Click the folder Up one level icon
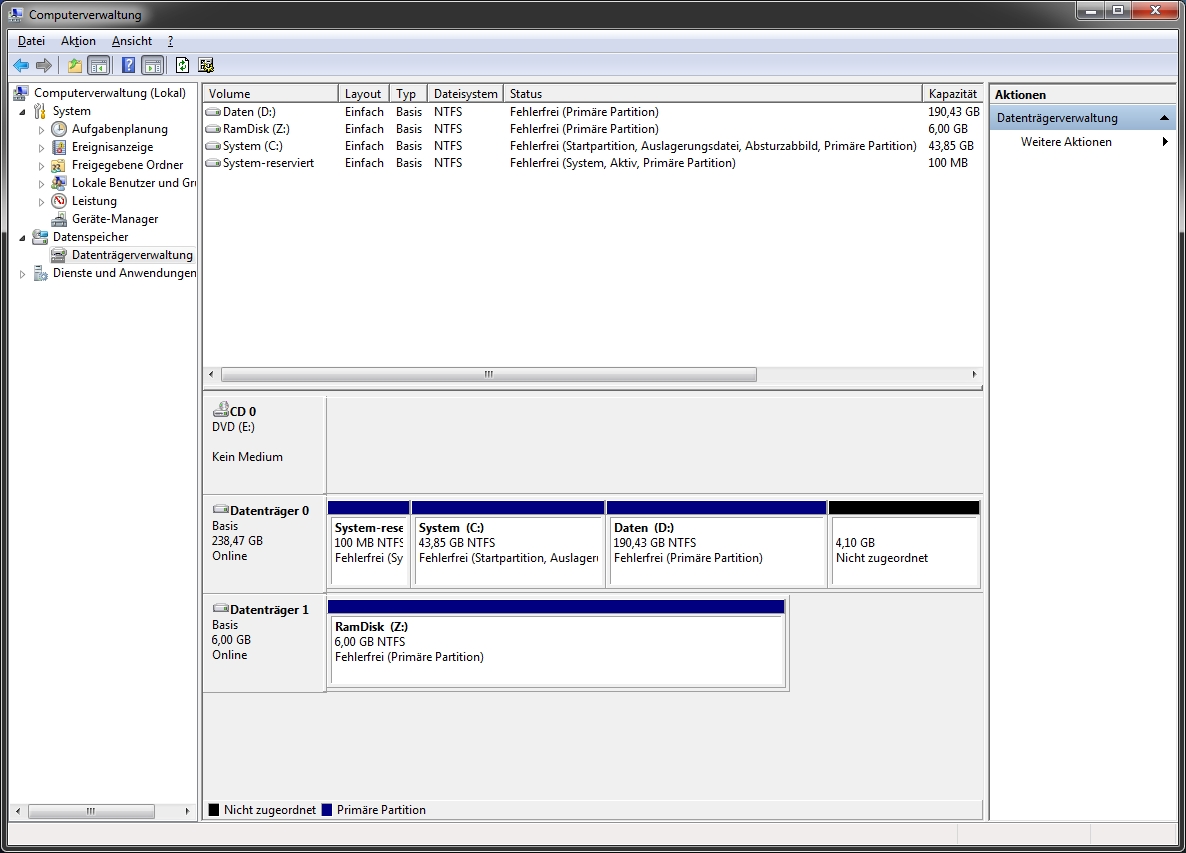Image resolution: width=1186 pixels, height=853 pixels. coord(75,66)
